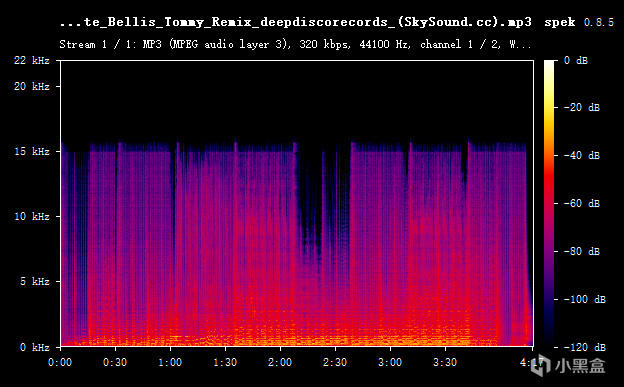Viewport: 624px width, 387px height.
Task: Click the 1:30 time axis label
Action: (225, 362)
